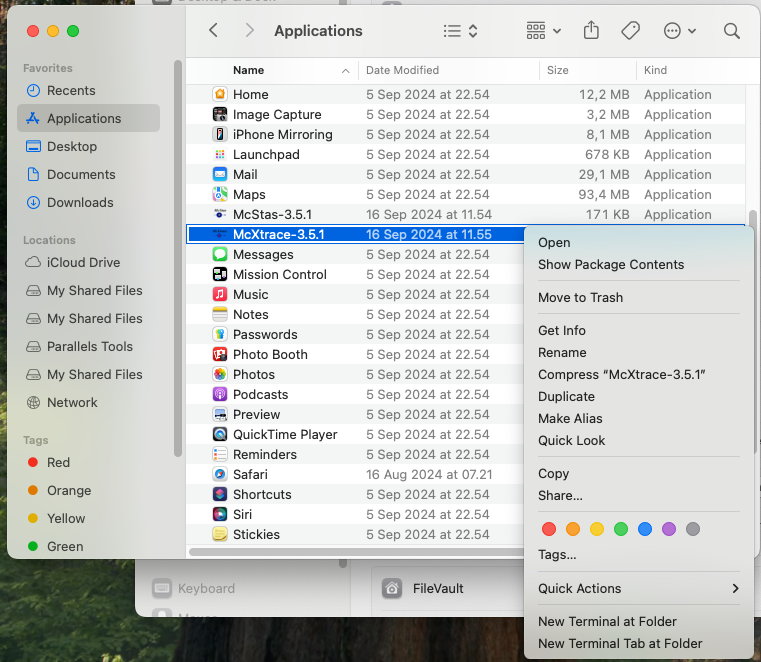Image resolution: width=761 pixels, height=662 pixels.
Task: Apply the red tag color dot
Action: (x=548, y=529)
